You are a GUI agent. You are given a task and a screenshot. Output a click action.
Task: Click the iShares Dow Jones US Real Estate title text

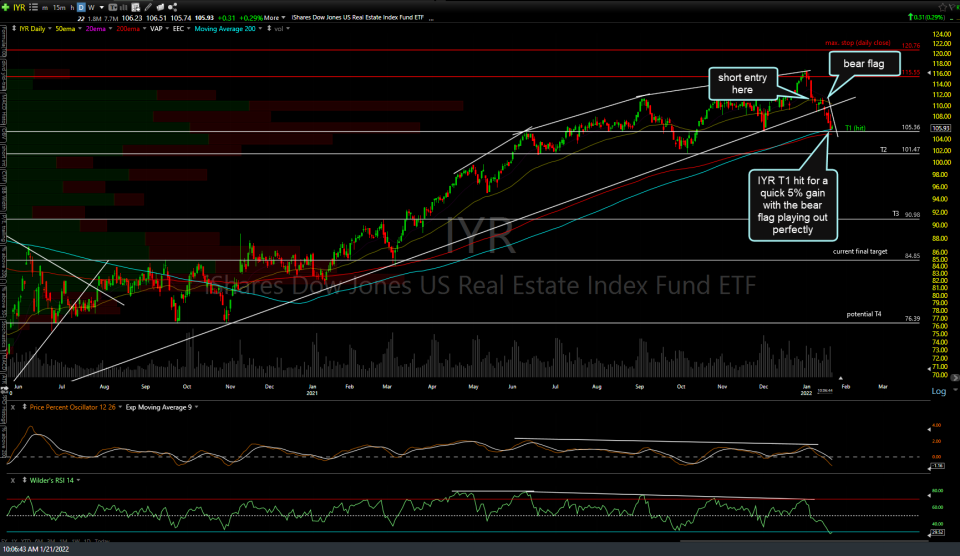click(358, 18)
